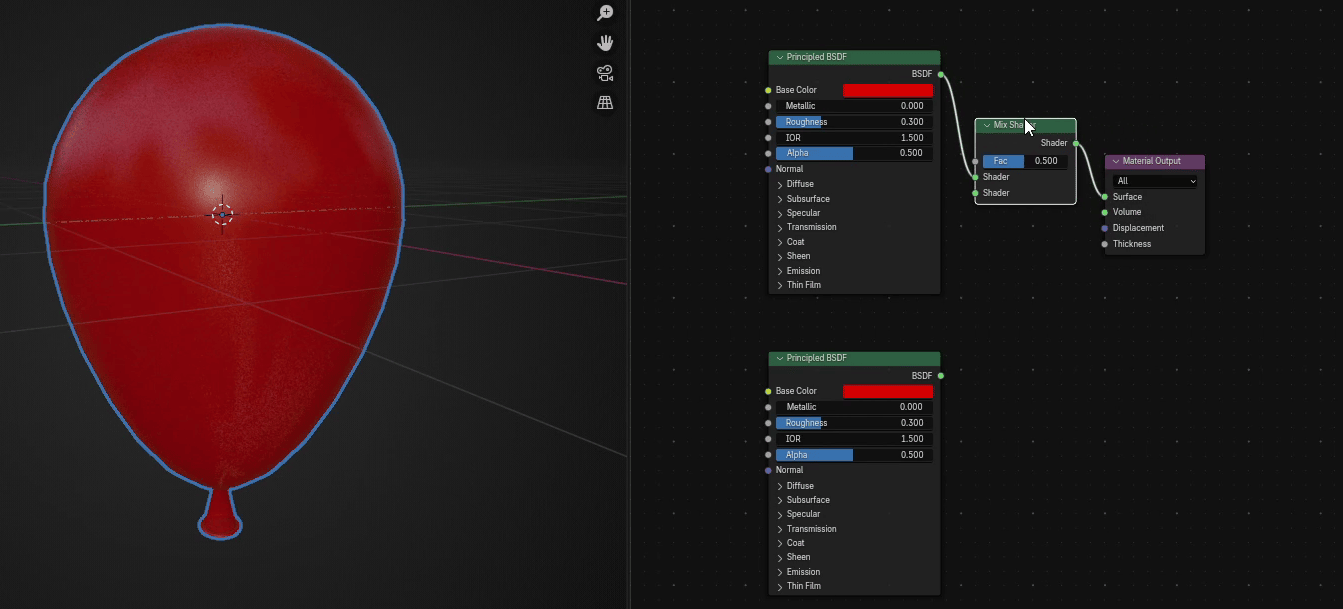Open the "All" dropdown in Material Output
1343x609 pixels.
[1155, 181]
